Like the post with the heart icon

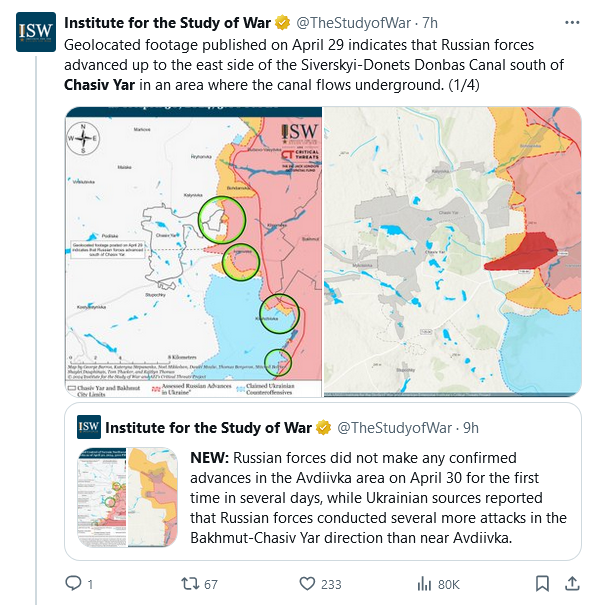[307, 583]
